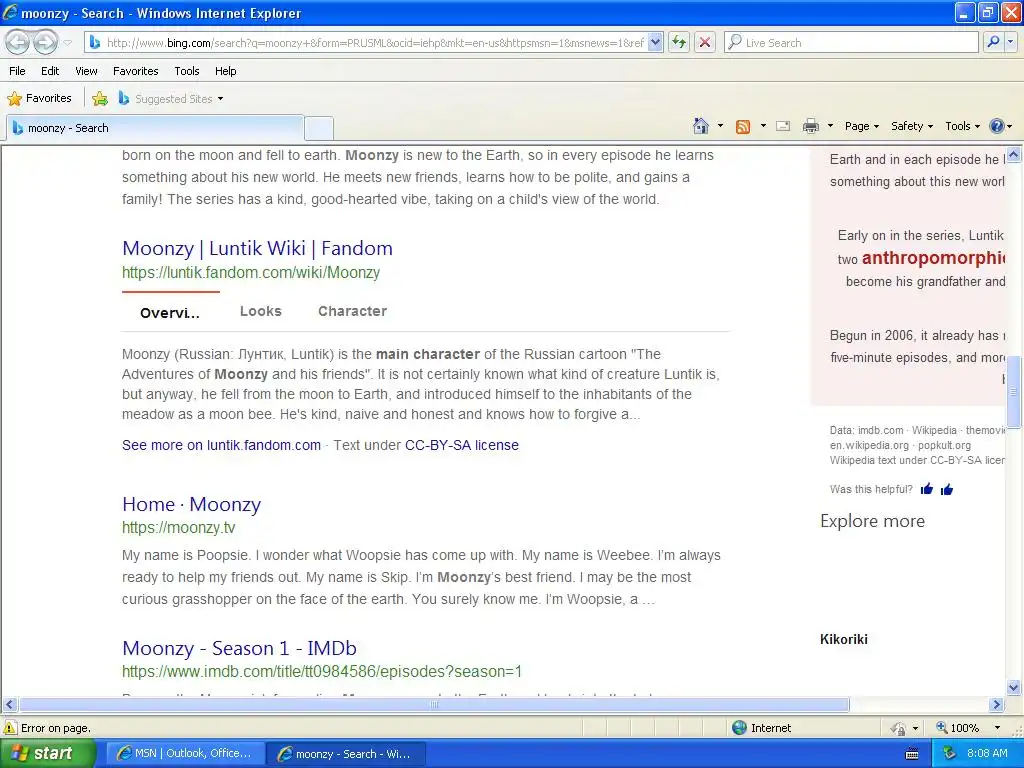Viewport: 1024px width, 768px height.
Task: Click the CC-BY-SA license link
Action: point(462,445)
